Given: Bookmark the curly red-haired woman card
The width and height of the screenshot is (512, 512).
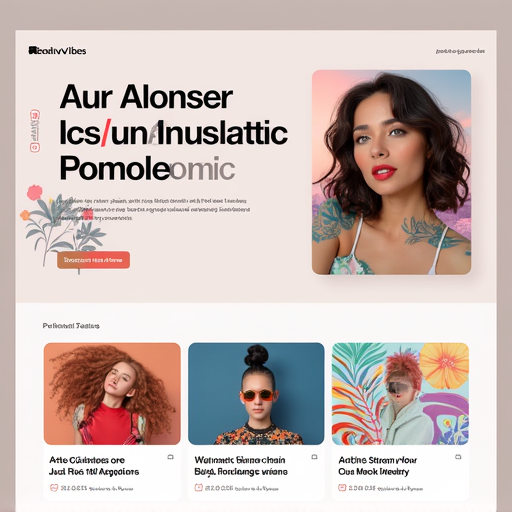Looking at the screenshot, I should point(170,457).
